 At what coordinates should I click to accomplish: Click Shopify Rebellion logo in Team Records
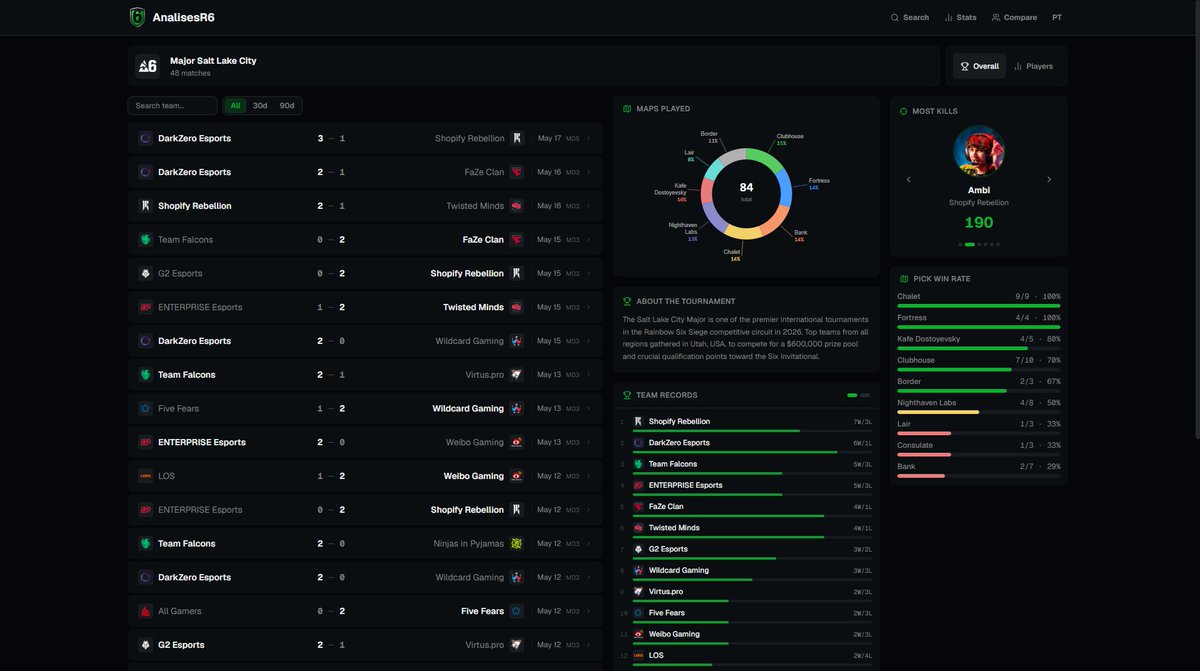(638, 422)
